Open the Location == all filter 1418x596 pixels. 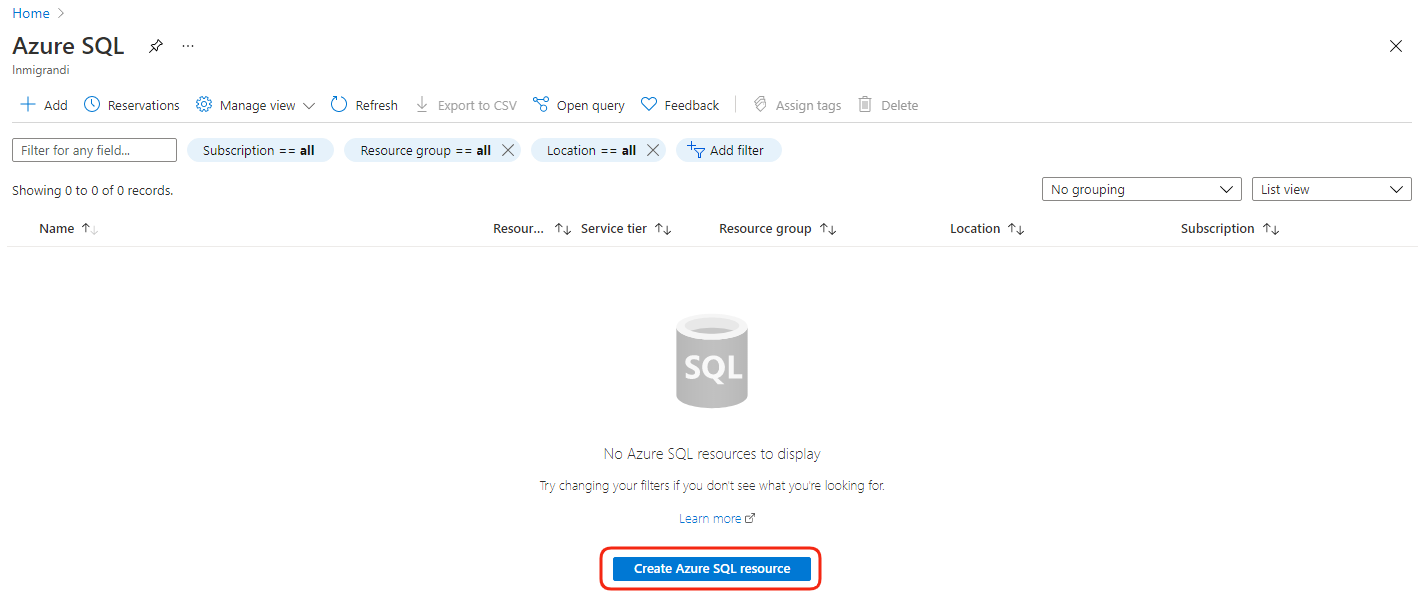[x=591, y=150]
